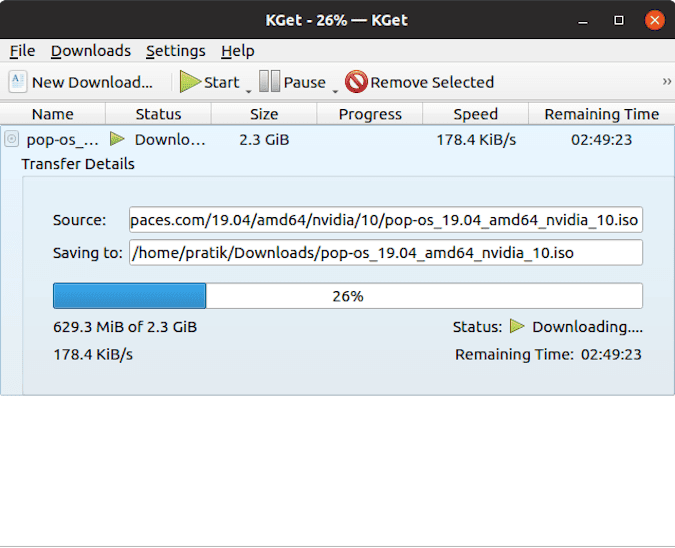The width and height of the screenshot is (675, 548).
Task: Sort by the Name column header
Action: point(53,114)
